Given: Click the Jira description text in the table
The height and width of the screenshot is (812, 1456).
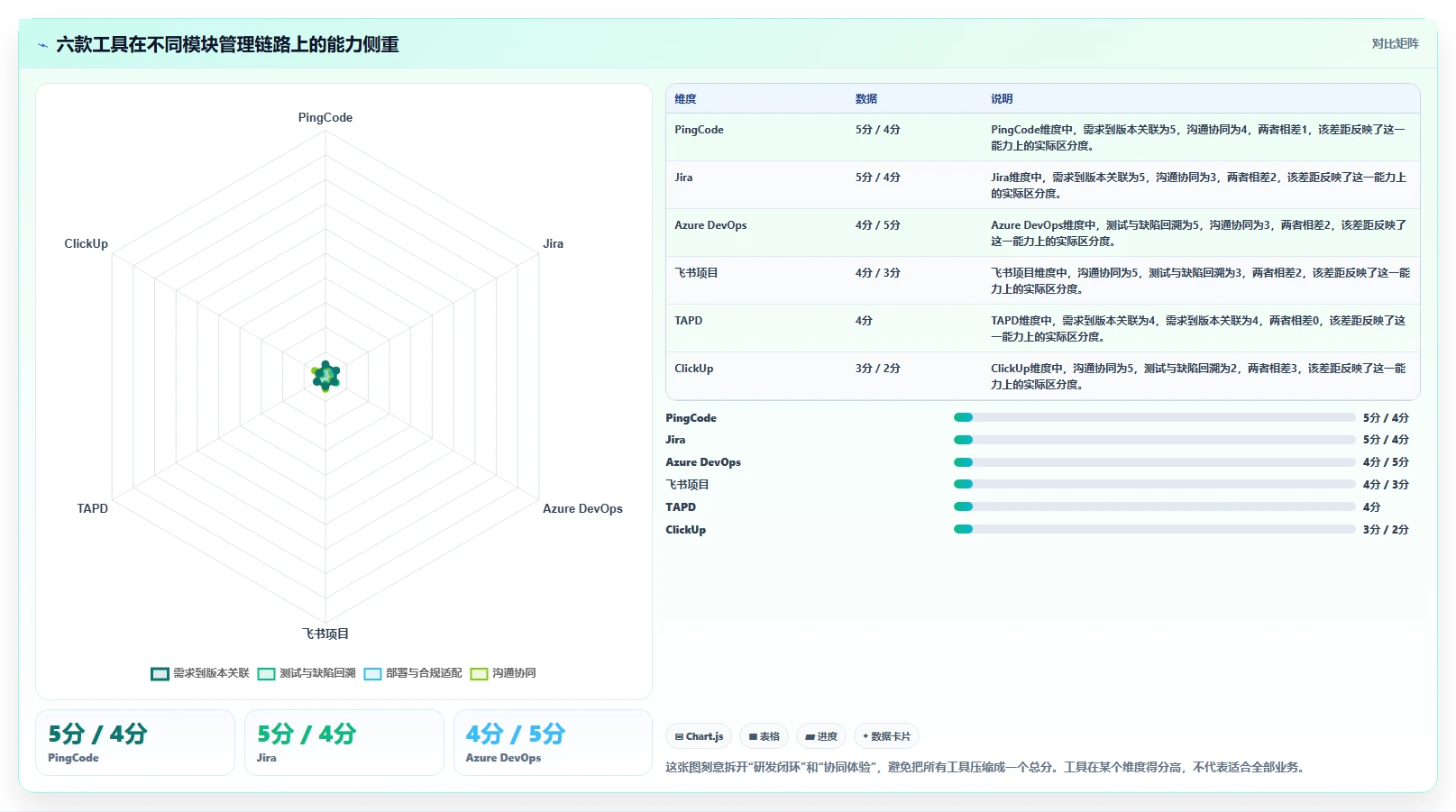Looking at the screenshot, I should point(1198,186).
